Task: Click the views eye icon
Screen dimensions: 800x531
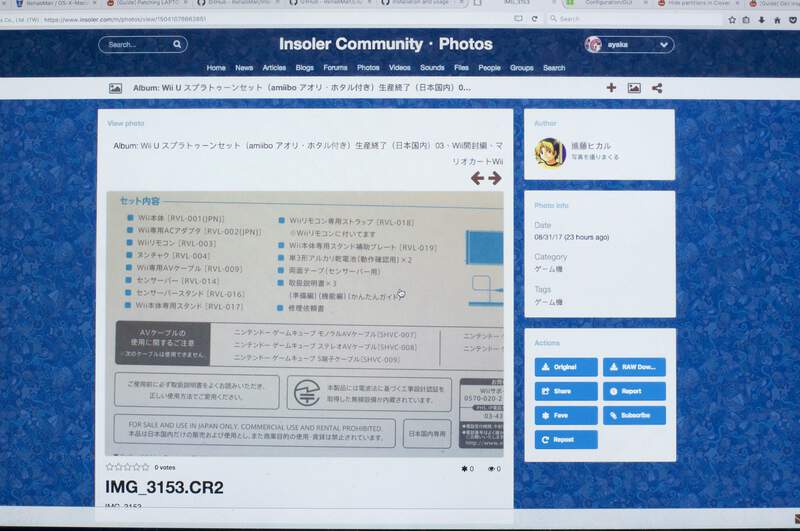Action: tap(491, 468)
